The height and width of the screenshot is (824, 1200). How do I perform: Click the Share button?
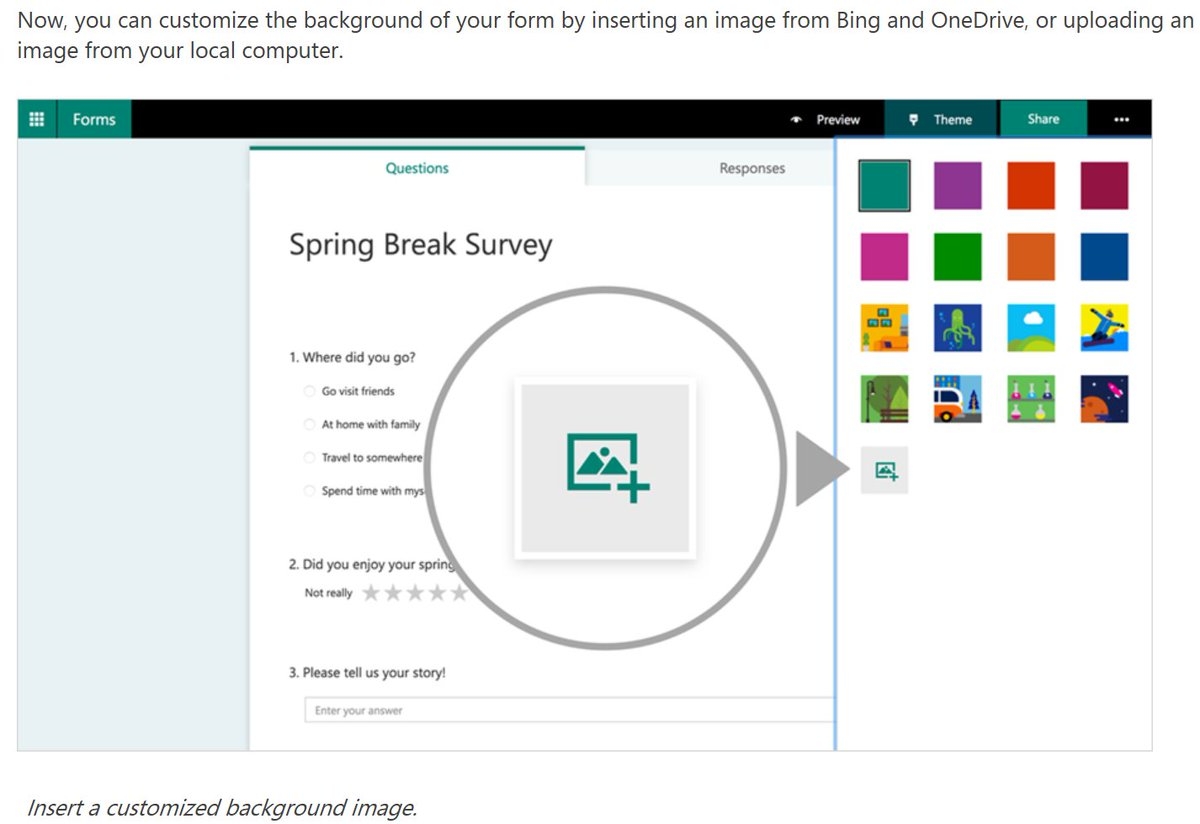click(x=1043, y=119)
